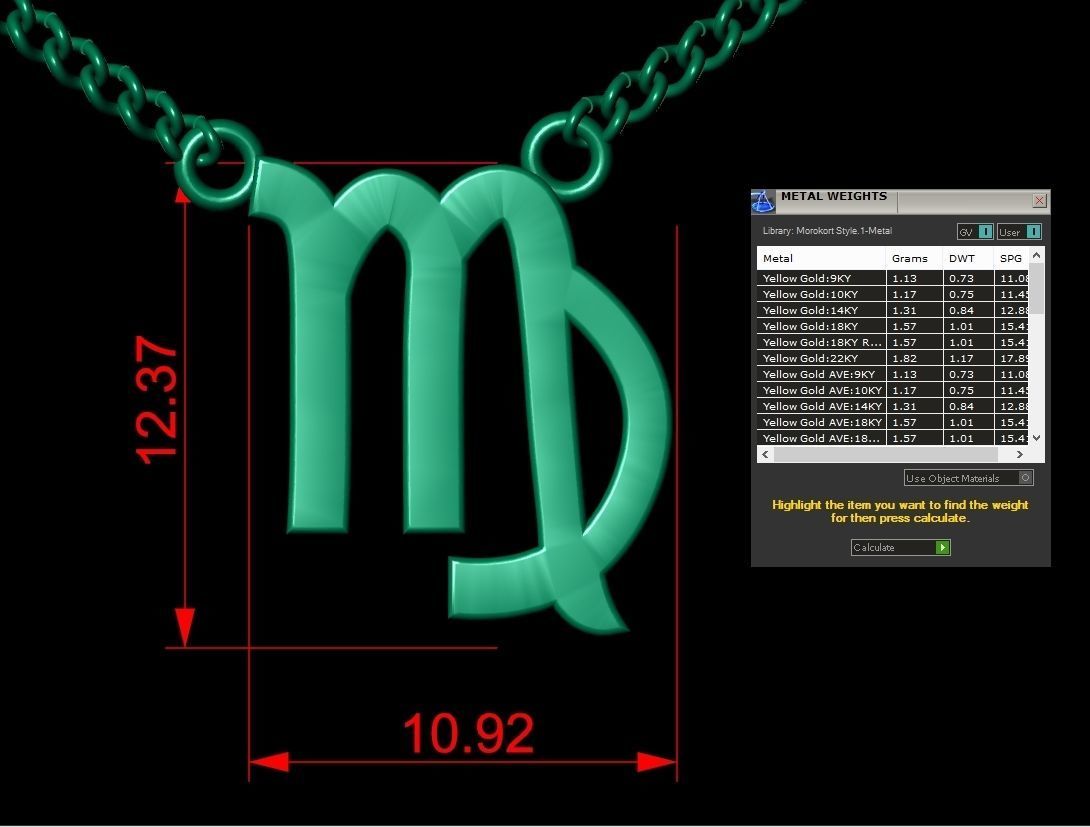
Task: Sort by the Grams column header
Action: [x=914, y=258]
